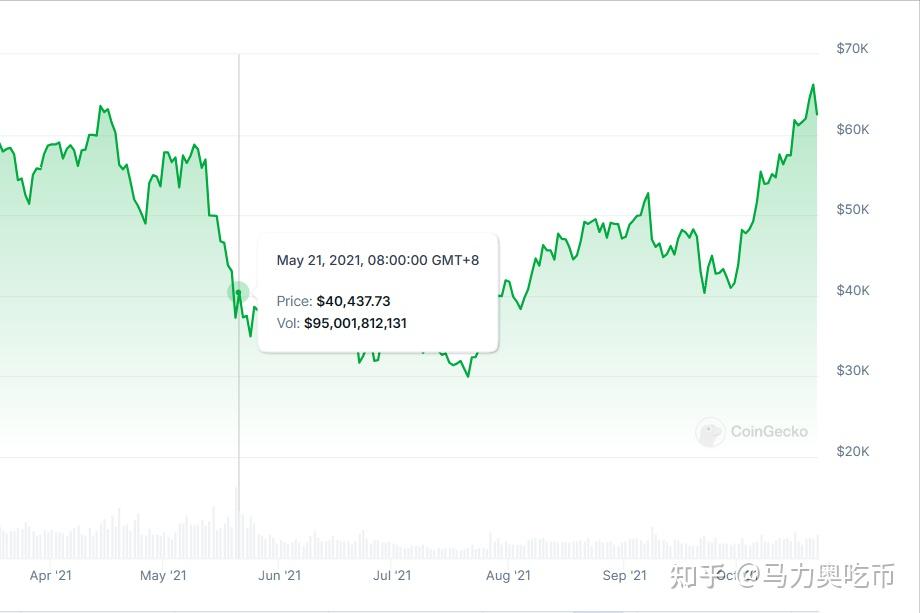This screenshot has width=920, height=613.
Task: Select the Sep '21 date label
Action: click(625, 575)
